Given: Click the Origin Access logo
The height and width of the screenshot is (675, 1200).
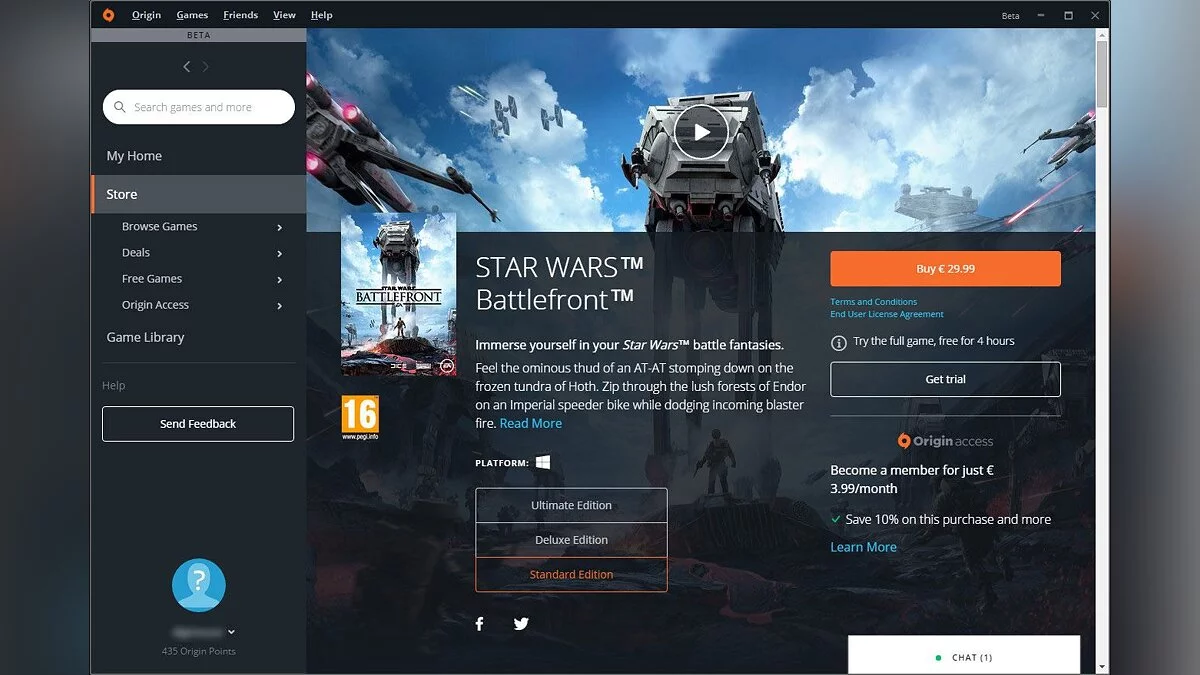Looking at the screenshot, I should click(945, 441).
